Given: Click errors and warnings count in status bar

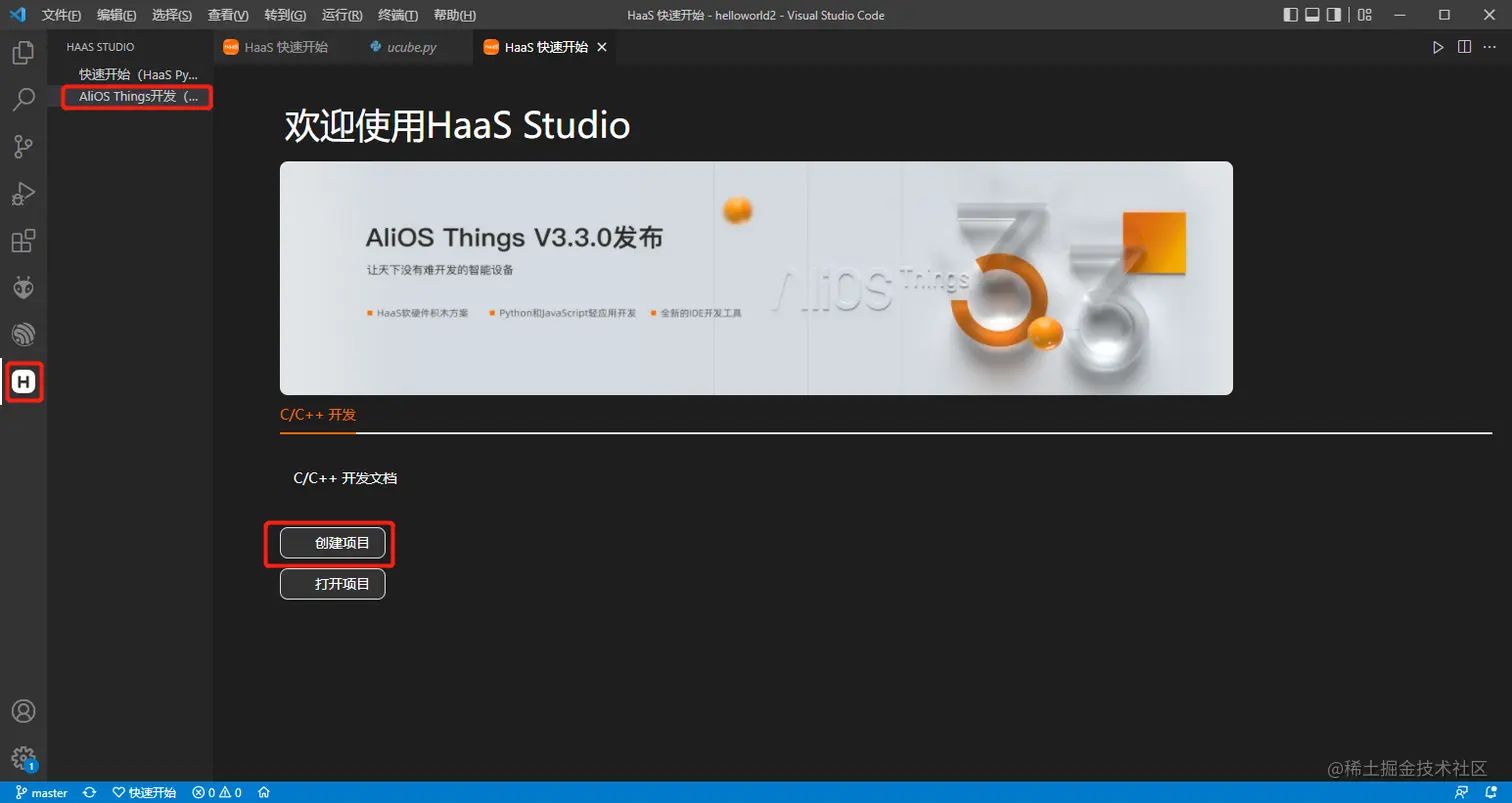Looking at the screenshot, I should pyautogui.click(x=217, y=793).
